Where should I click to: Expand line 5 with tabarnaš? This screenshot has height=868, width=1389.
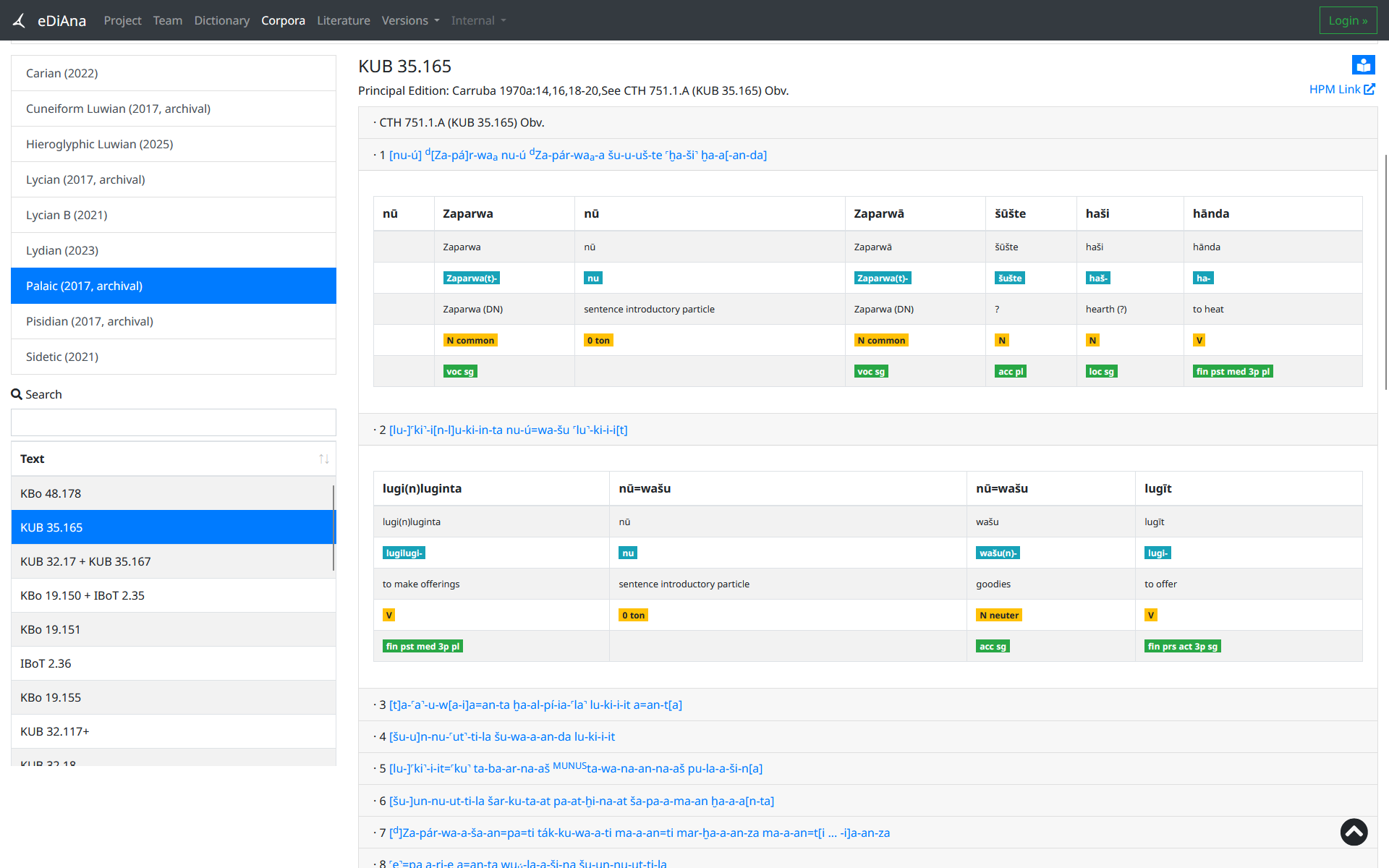pyautogui.click(x=576, y=768)
